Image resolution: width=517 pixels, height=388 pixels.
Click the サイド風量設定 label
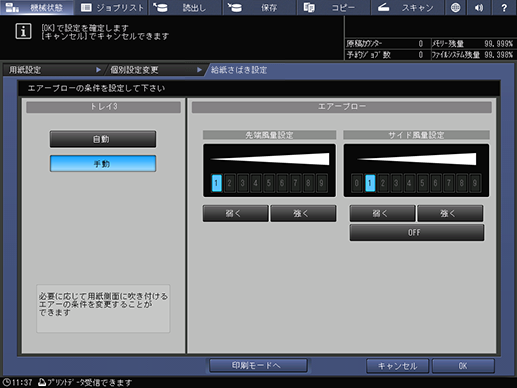(416, 135)
